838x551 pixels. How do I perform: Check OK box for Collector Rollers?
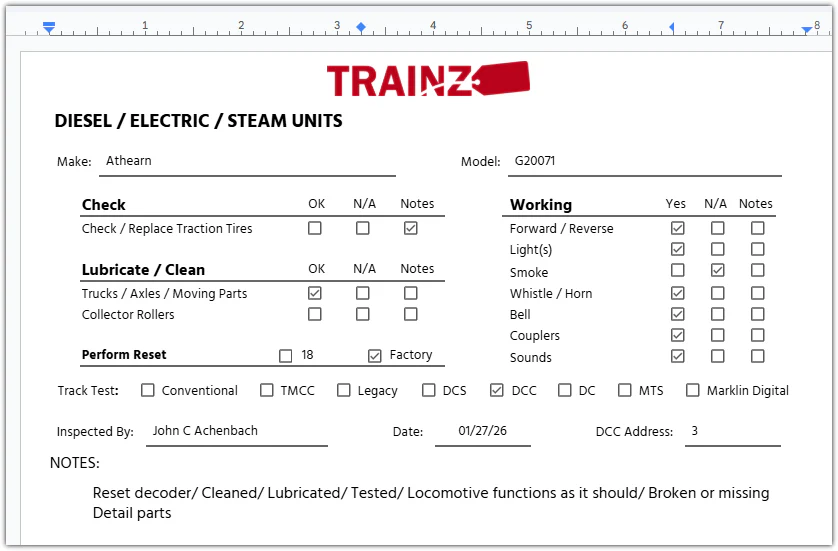point(315,314)
